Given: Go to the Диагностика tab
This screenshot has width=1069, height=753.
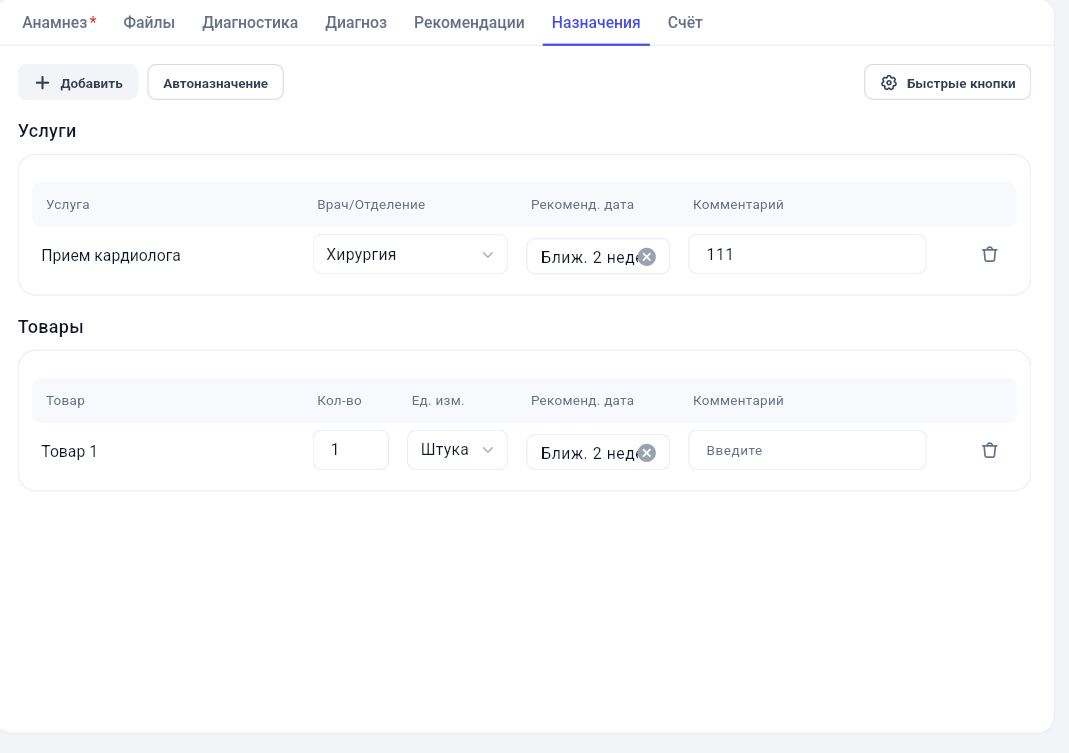Looking at the screenshot, I should (250, 23).
